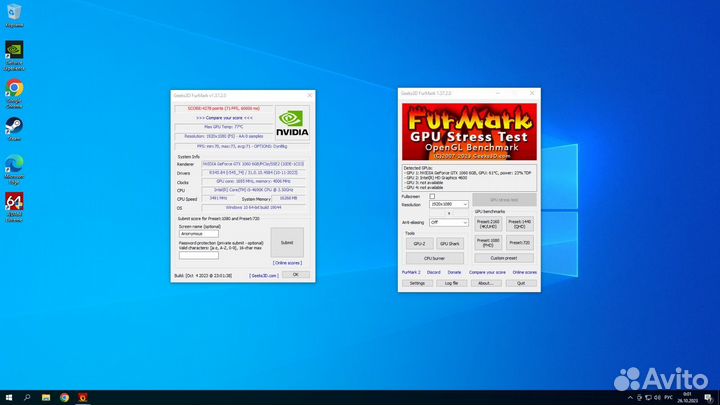The width and height of the screenshot is (720, 405).
Task: Close the FurMark score results window
Action: 309,95
